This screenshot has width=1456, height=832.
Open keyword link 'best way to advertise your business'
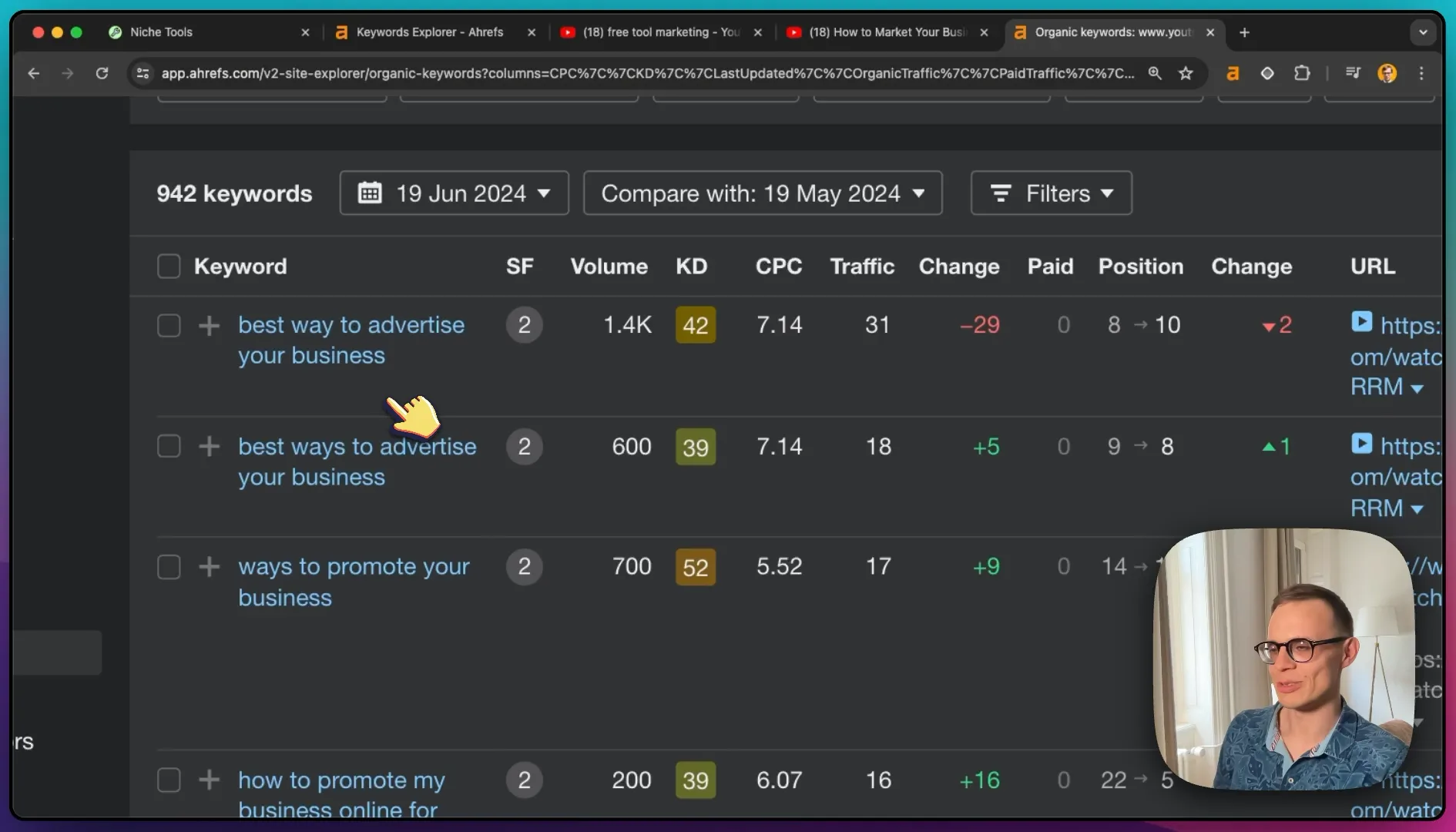(x=351, y=340)
